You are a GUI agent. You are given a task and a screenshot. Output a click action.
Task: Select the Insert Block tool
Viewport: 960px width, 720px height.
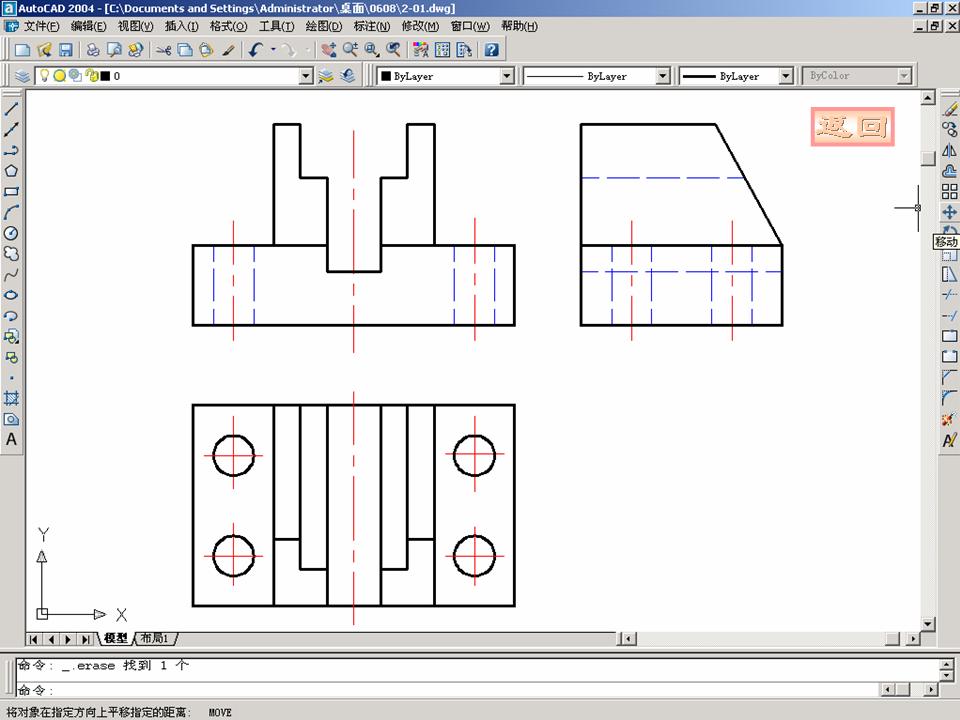[11, 336]
